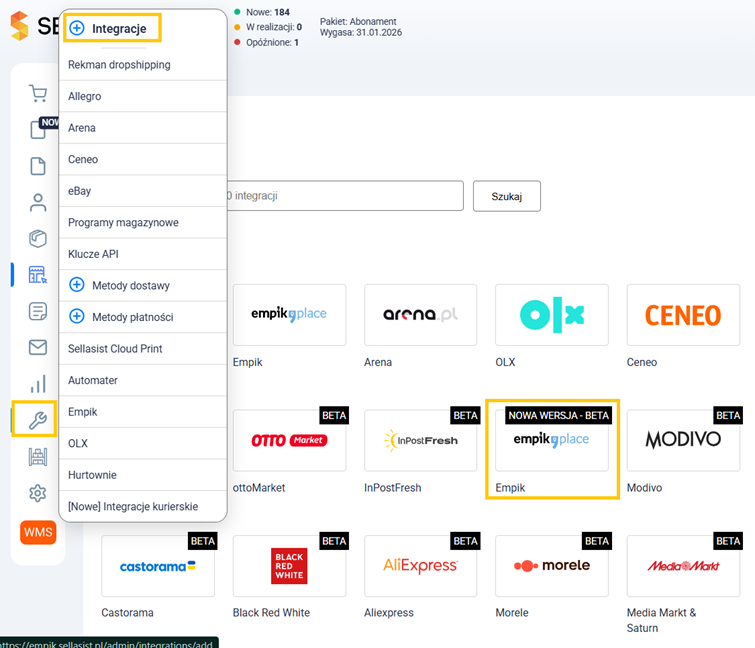The image size is (755, 648).
Task: Open the Ceneo integration tile
Action: (683, 316)
